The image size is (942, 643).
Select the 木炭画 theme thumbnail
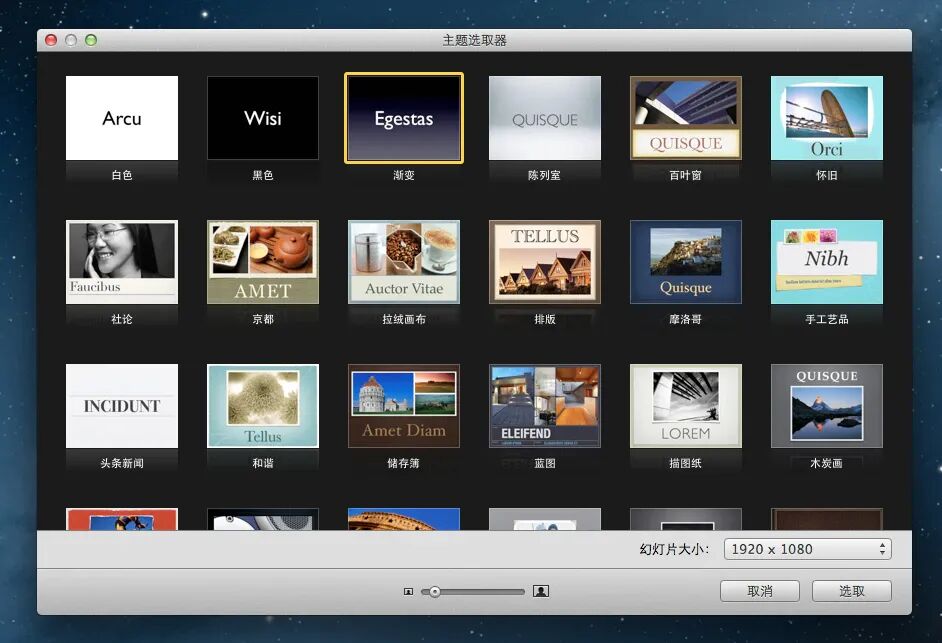pyautogui.click(x=827, y=406)
